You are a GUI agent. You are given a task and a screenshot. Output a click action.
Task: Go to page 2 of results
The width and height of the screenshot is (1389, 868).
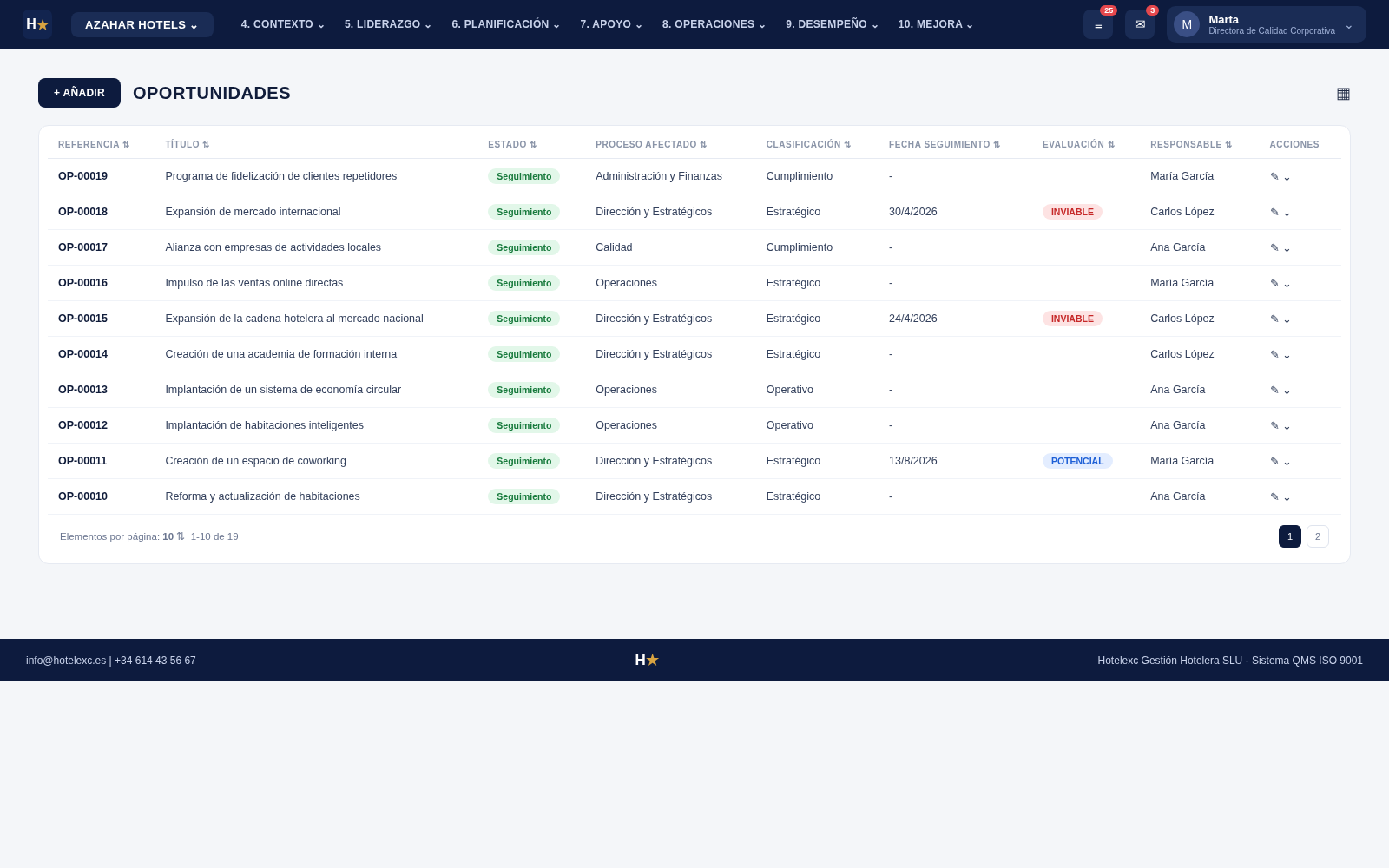tap(1318, 536)
